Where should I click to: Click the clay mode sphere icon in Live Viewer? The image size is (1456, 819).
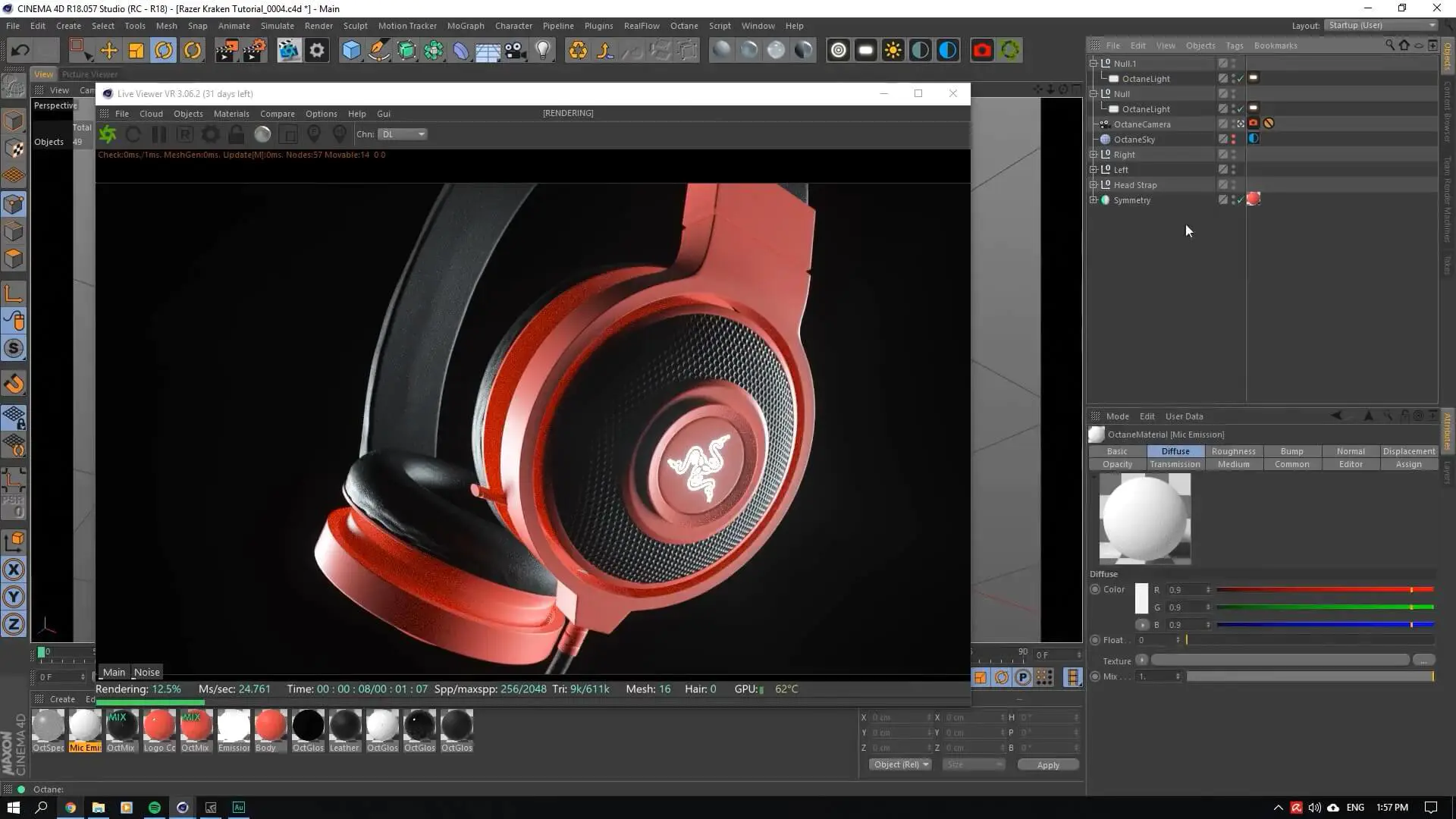click(262, 134)
